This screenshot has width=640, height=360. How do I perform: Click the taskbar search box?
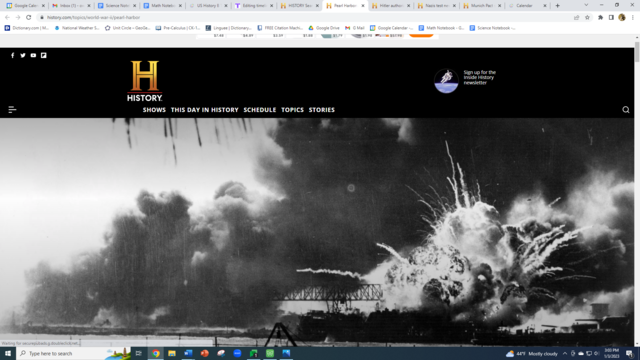click(73, 353)
